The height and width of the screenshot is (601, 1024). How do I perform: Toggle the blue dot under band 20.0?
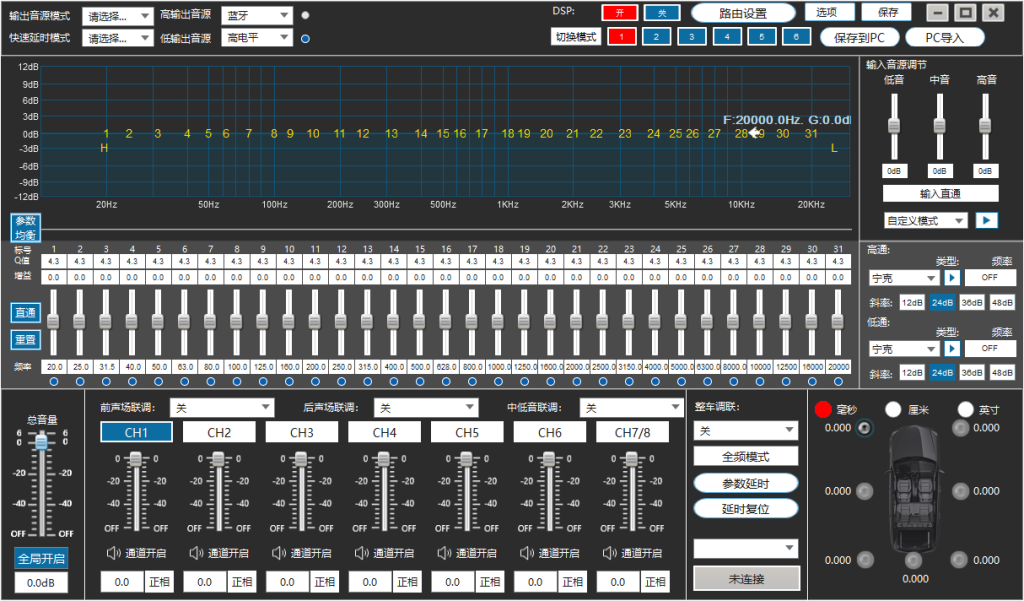point(54,382)
